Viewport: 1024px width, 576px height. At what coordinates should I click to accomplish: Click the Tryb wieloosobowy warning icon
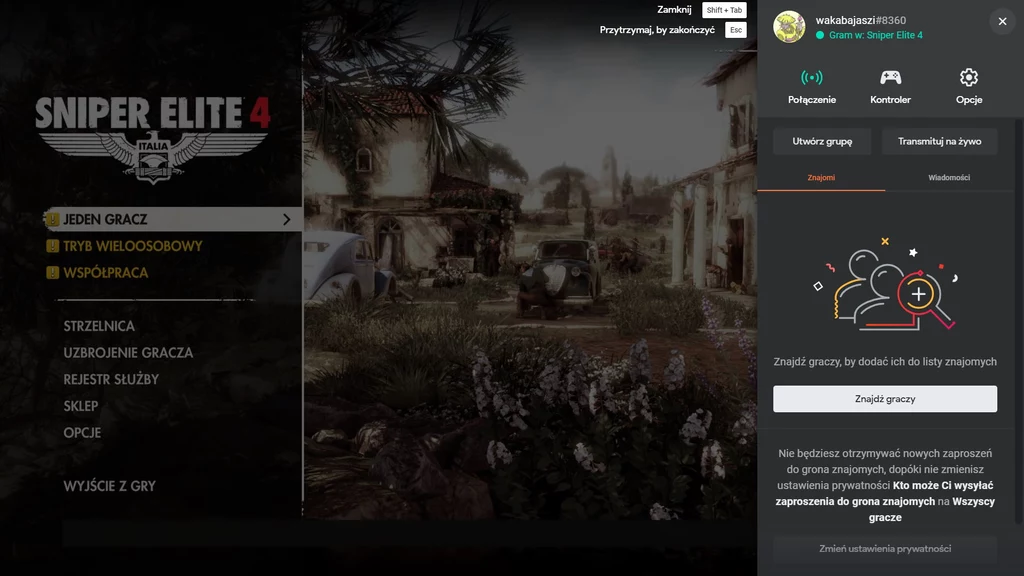(x=52, y=246)
